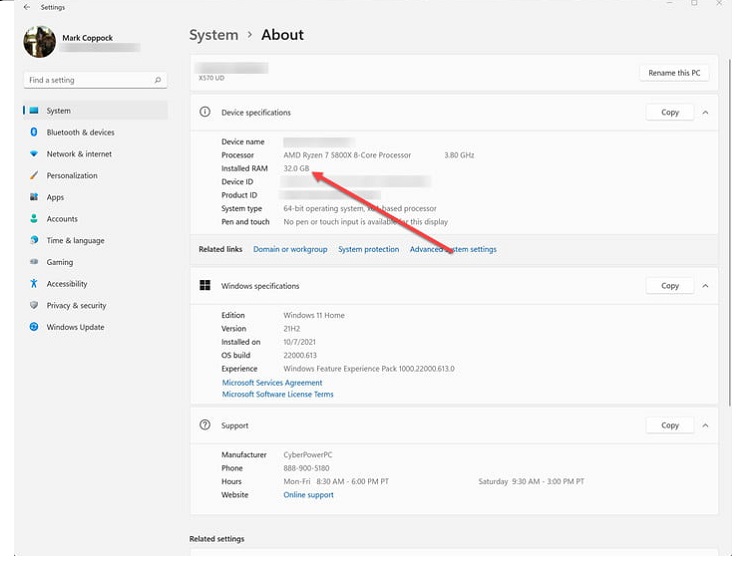Open the Apps icon in sidebar

[34, 197]
